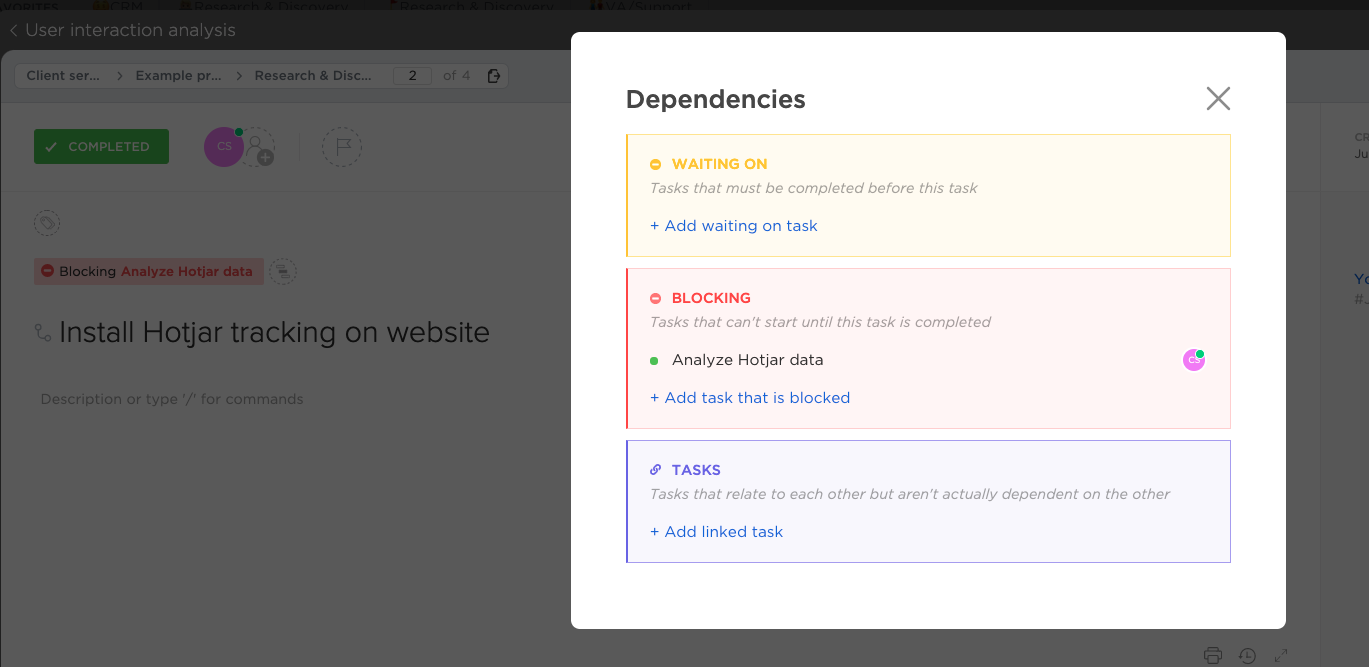Image resolution: width=1369 pixels, height=667 pixels.
Task: Click the add assignee icon
Action: click(x=259, y=148)
